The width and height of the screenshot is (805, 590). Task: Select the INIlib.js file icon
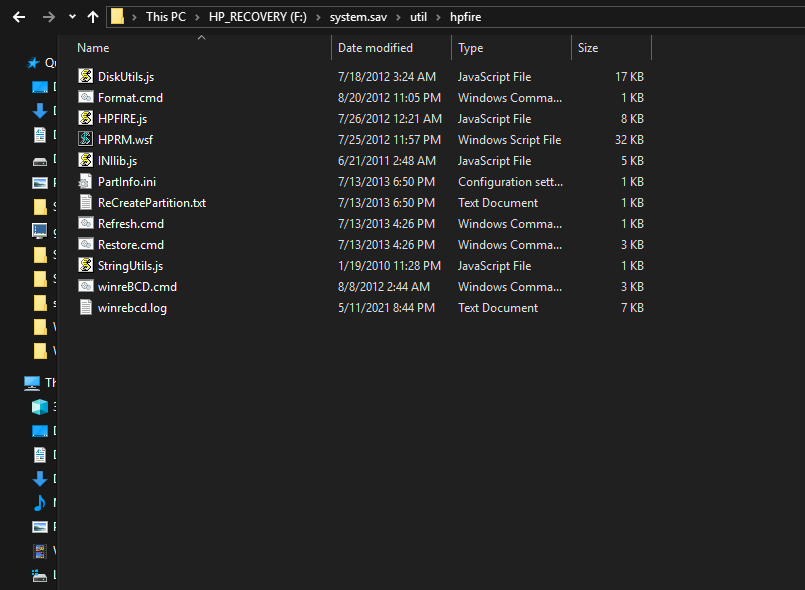[x=86, y=160]
